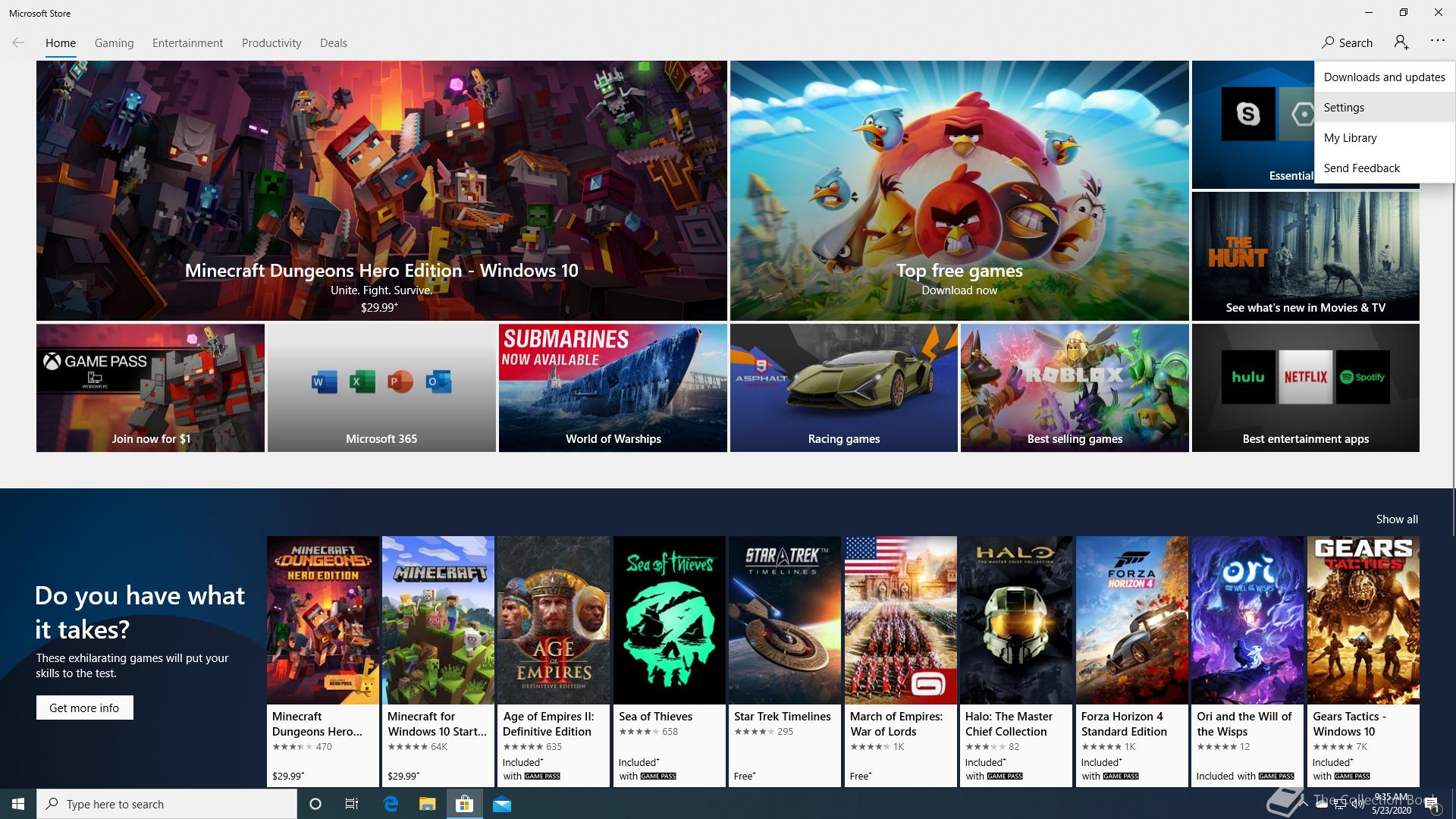1456x819 pixels.
Task: Open the Racing games tile
Action: click(844, 388)
